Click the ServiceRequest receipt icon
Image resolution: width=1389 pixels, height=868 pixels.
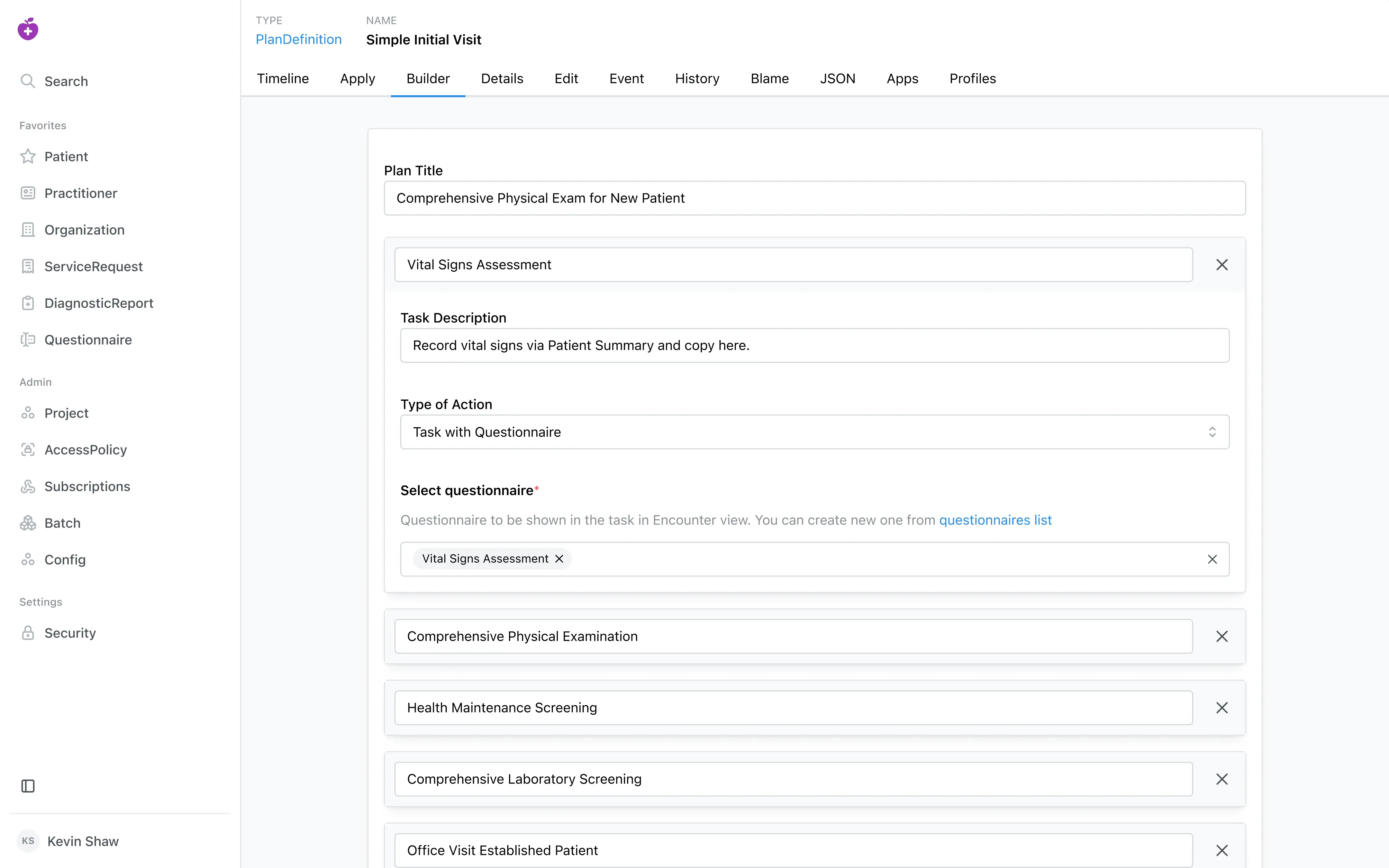pyautogui.click(x=28, y=267)
